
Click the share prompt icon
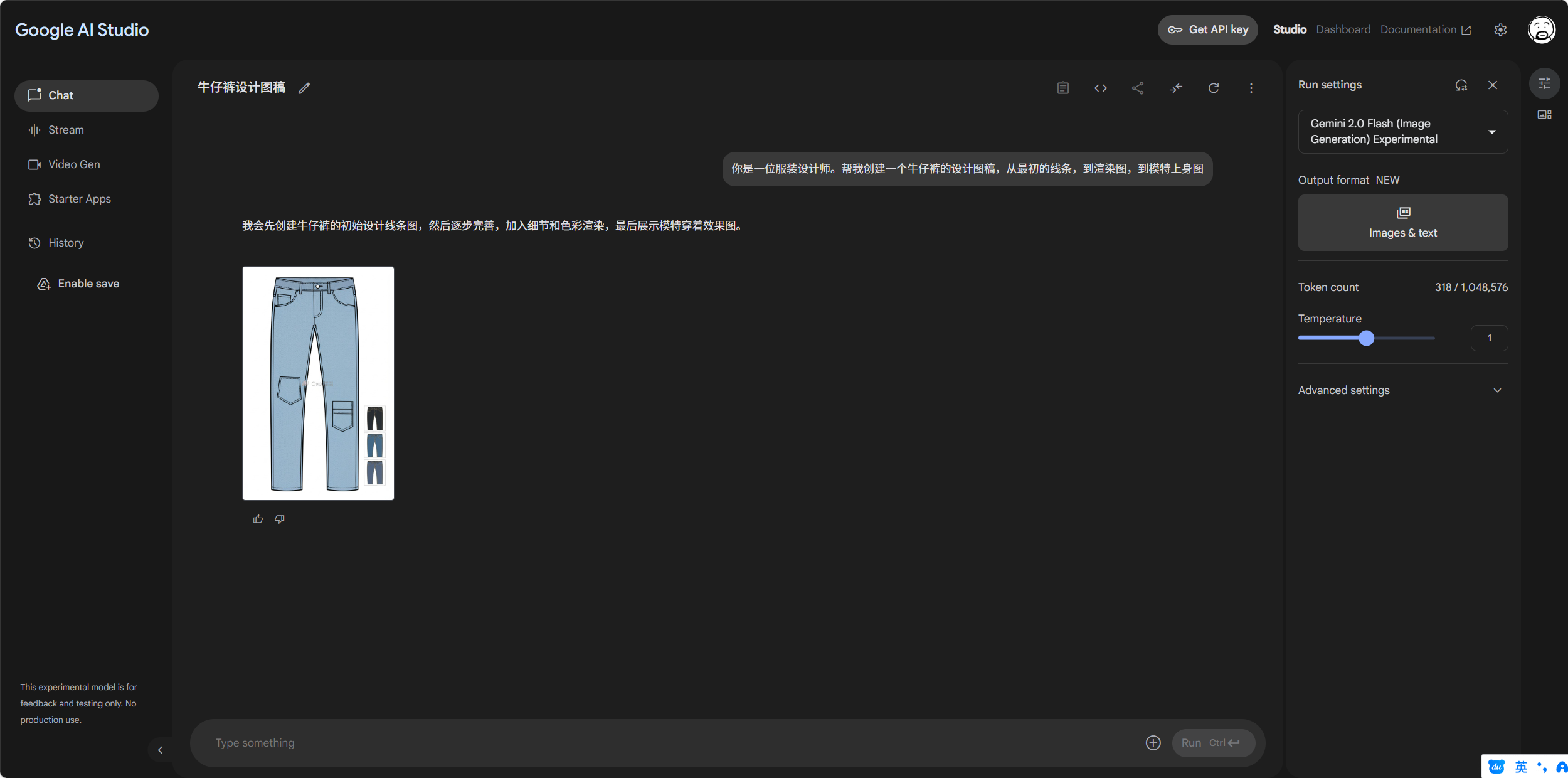1138,88
